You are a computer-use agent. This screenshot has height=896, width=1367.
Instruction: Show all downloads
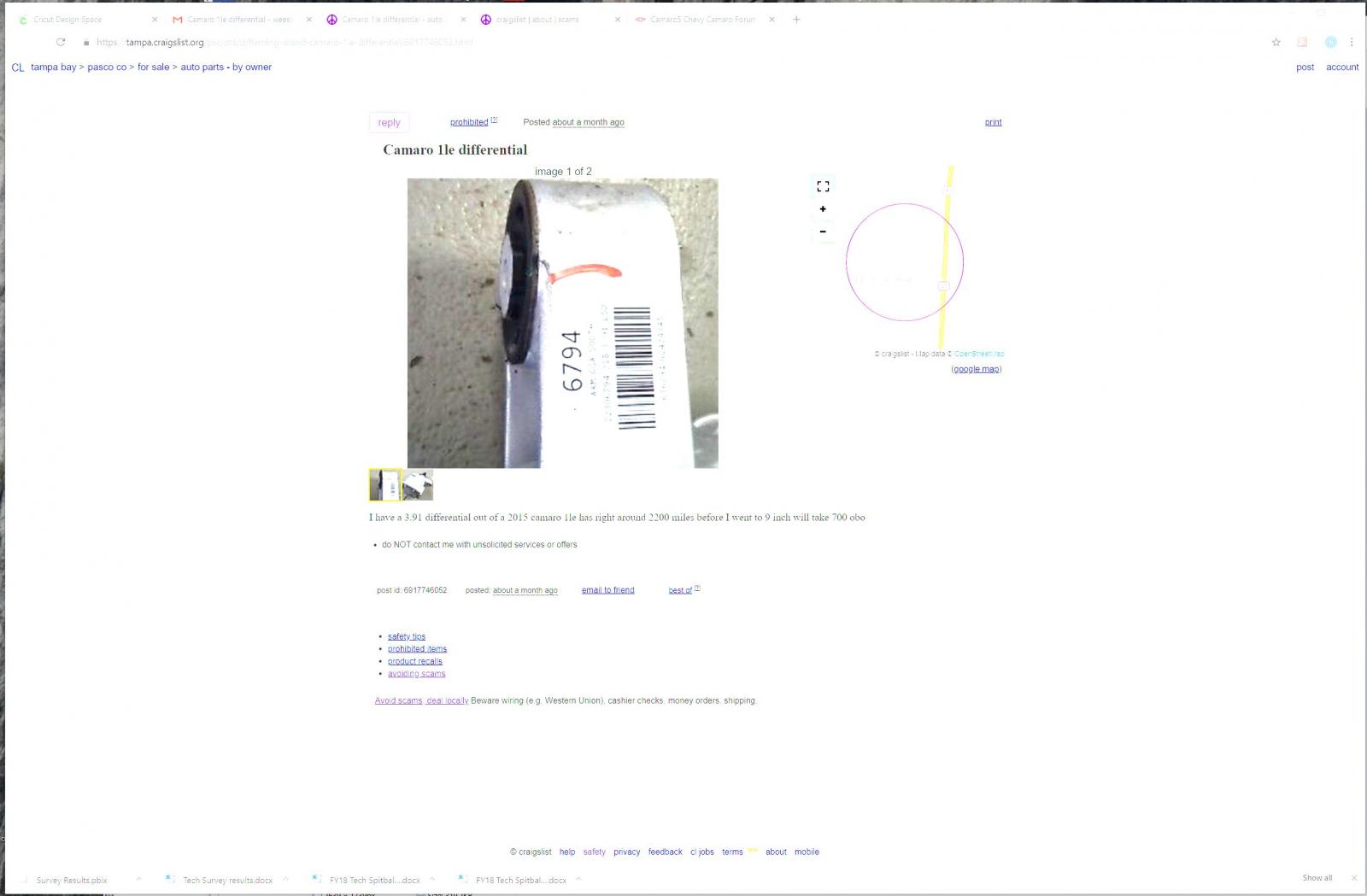pos(1317,878)
